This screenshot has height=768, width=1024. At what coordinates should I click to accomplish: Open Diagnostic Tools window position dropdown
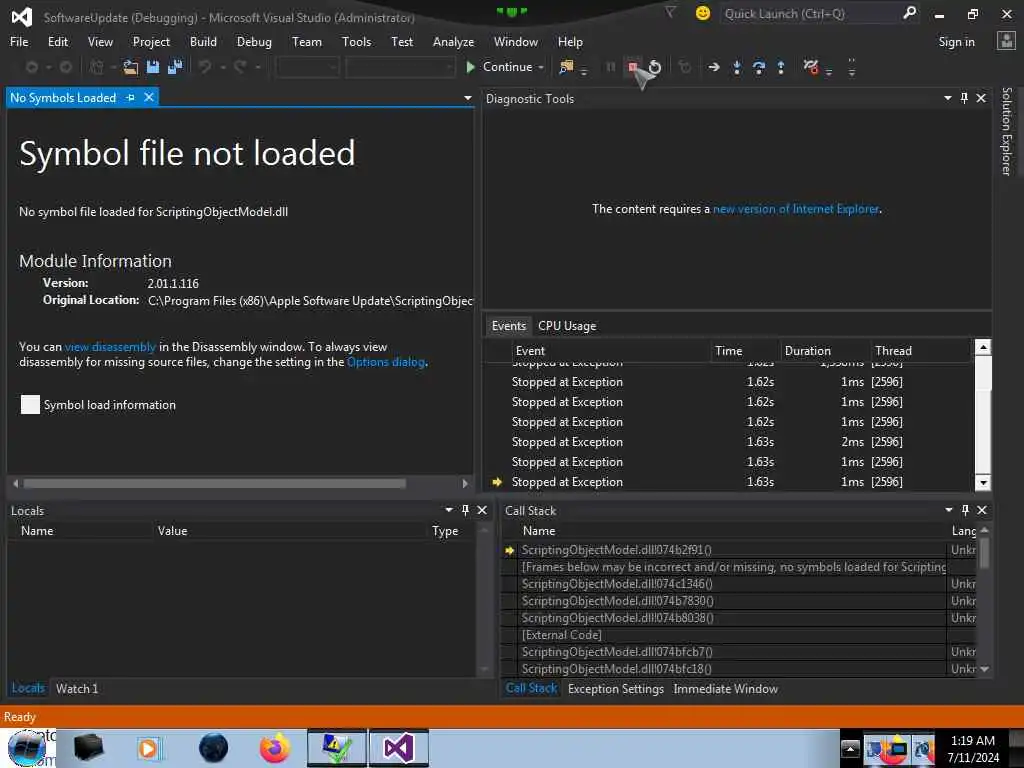(948, 98)
